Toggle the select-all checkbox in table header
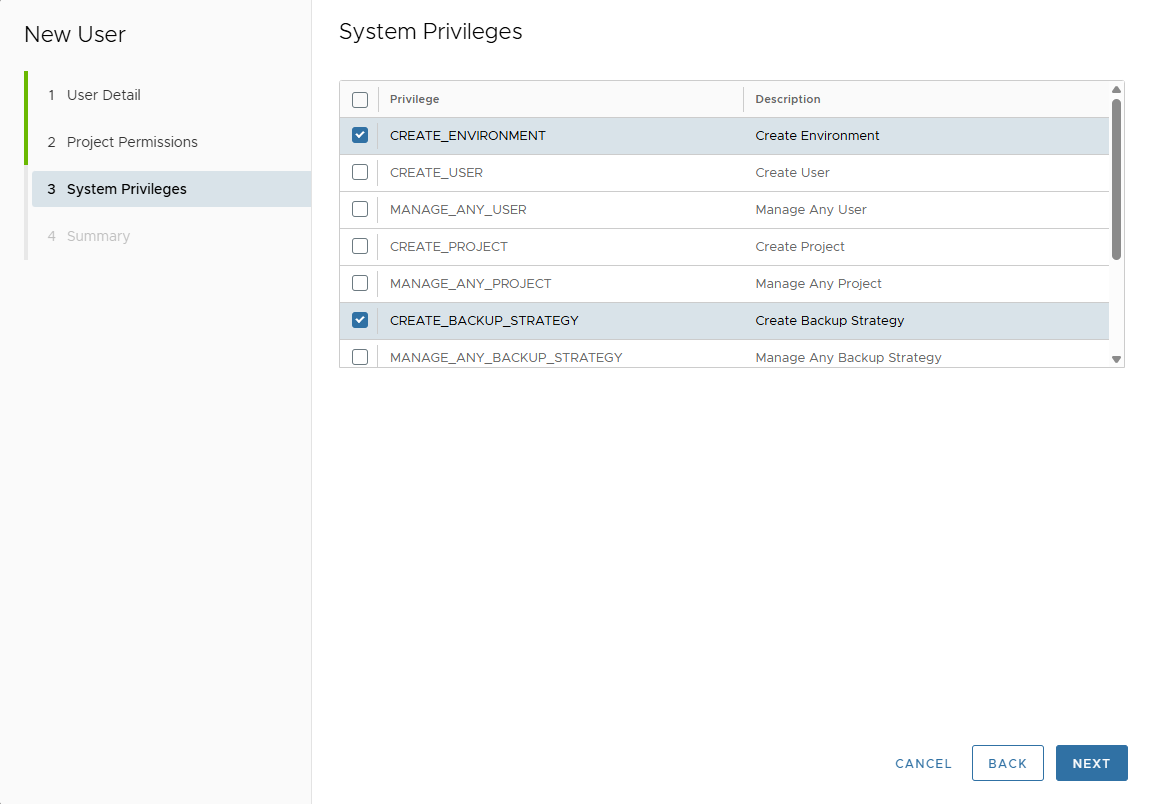Screen dimensions: 1150x804 [x=359, y=99]
